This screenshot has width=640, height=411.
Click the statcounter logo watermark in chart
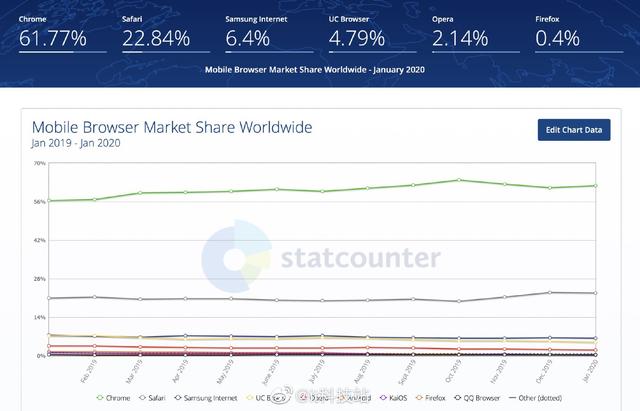(320, 258)
